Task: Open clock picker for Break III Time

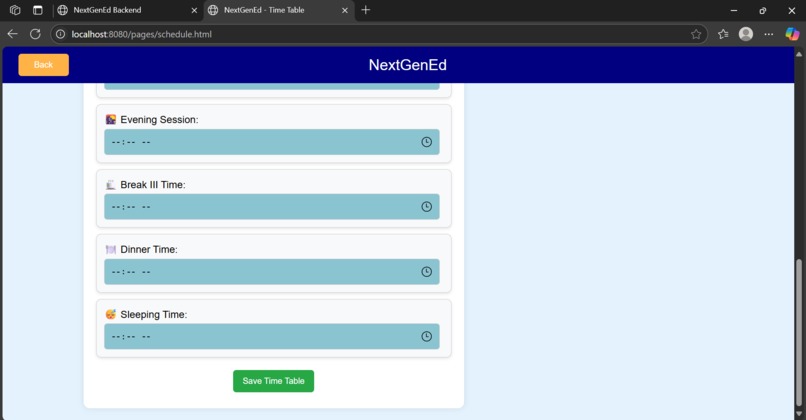Action: point(427,207)
